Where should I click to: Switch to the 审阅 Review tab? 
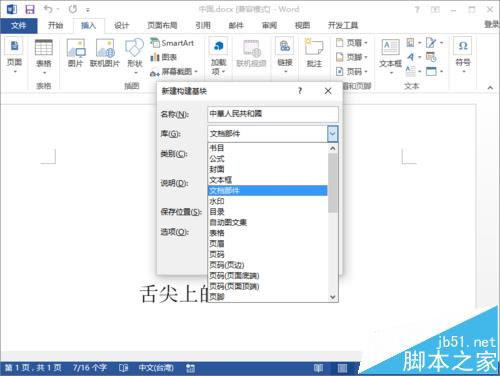pos(269,25)
